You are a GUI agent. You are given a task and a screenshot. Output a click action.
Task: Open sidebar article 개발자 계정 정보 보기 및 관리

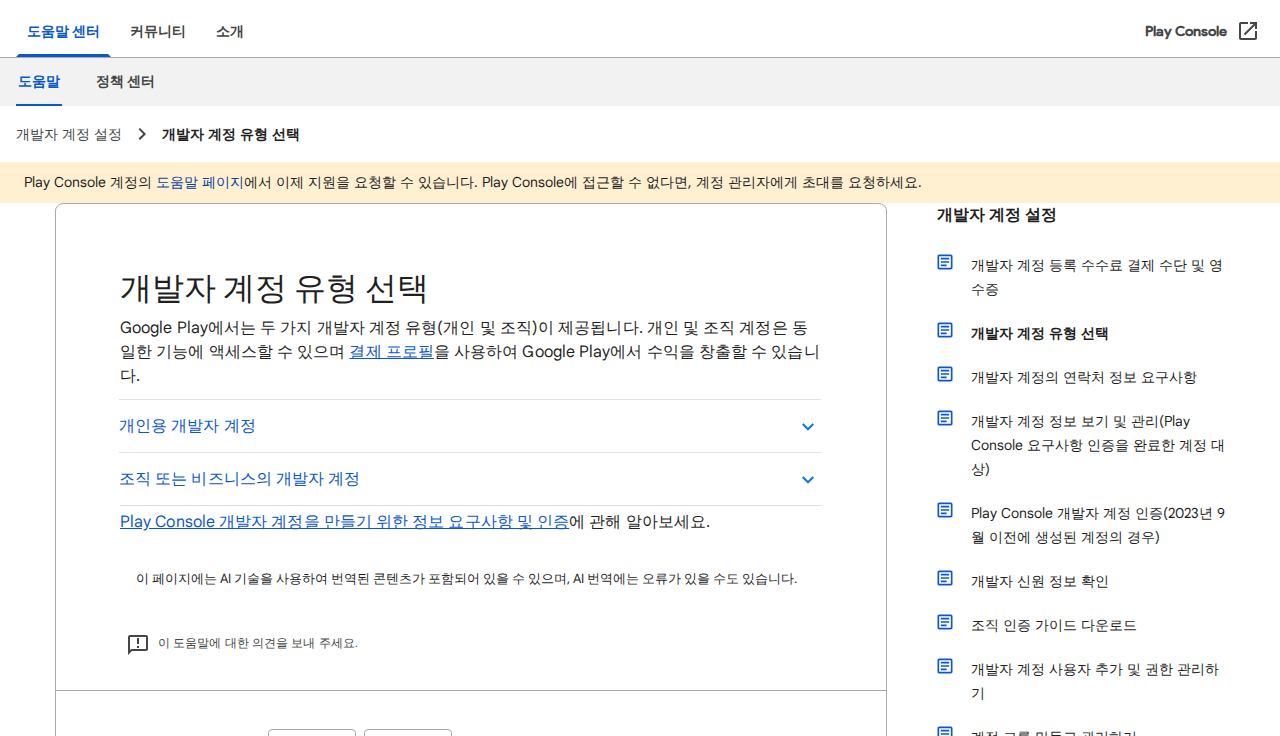click(1098, 445)
